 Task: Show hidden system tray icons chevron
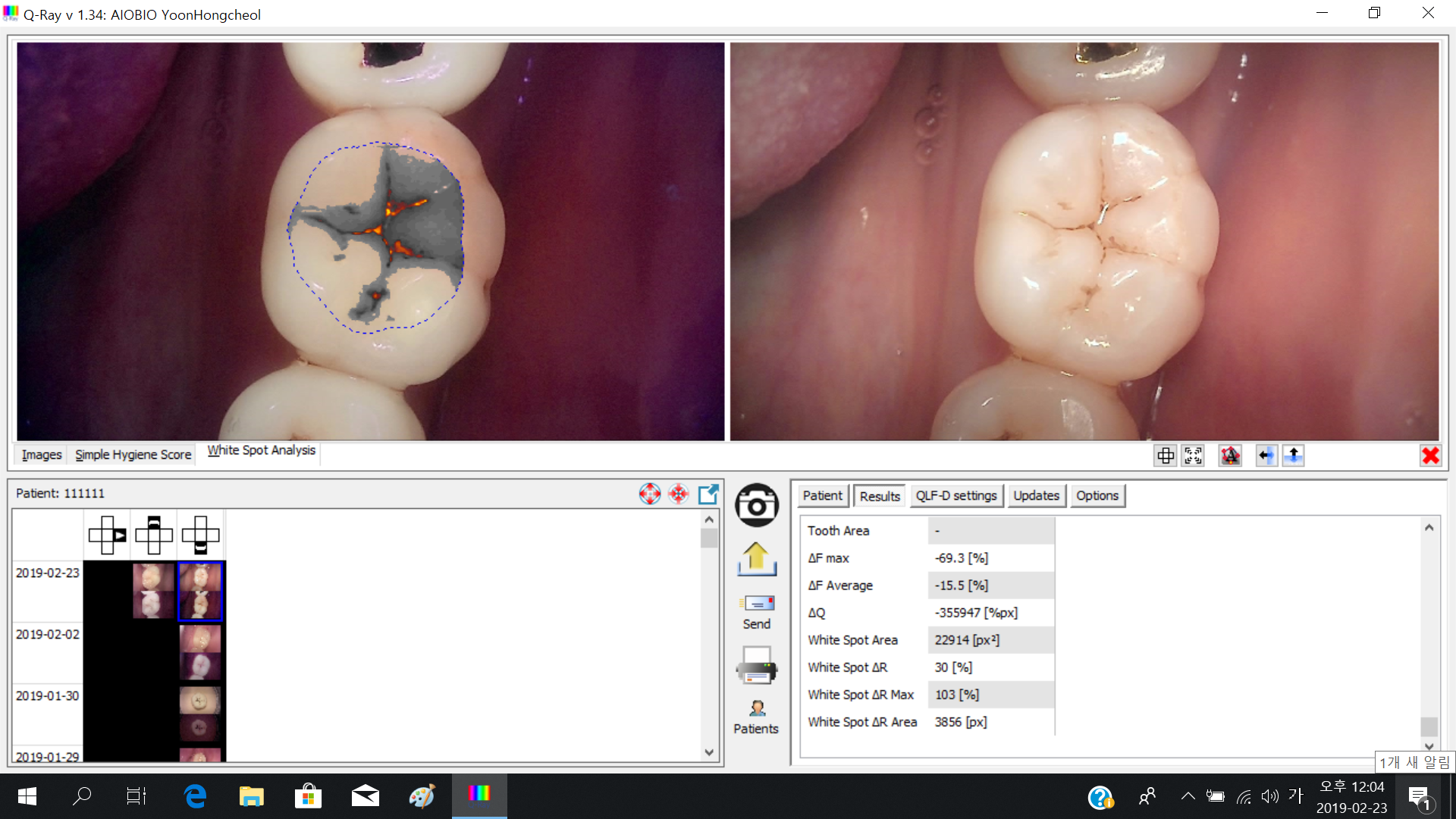coord(1188,796)
